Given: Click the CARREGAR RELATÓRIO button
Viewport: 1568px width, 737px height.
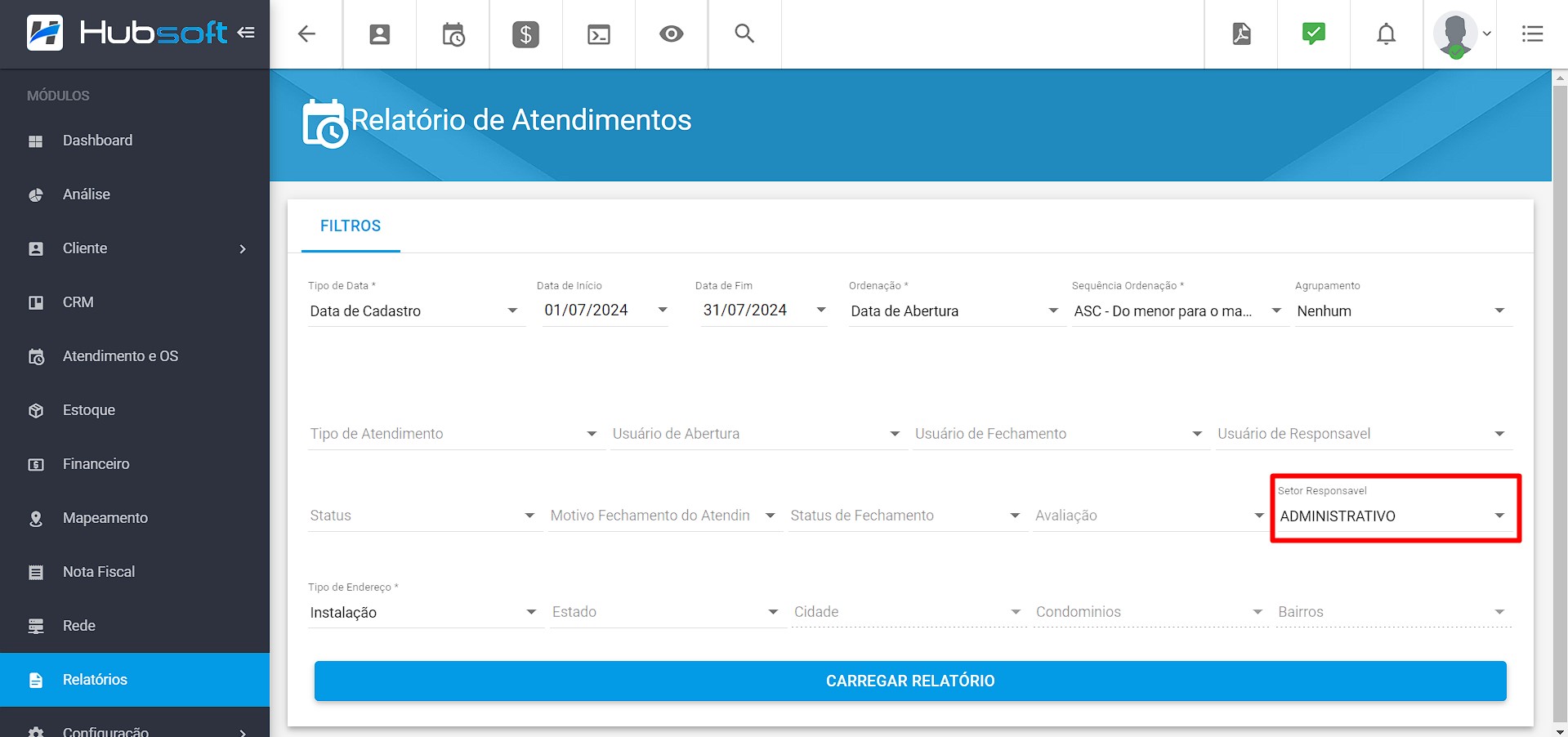Looking at the screenshot, I should tap(909, 681).
